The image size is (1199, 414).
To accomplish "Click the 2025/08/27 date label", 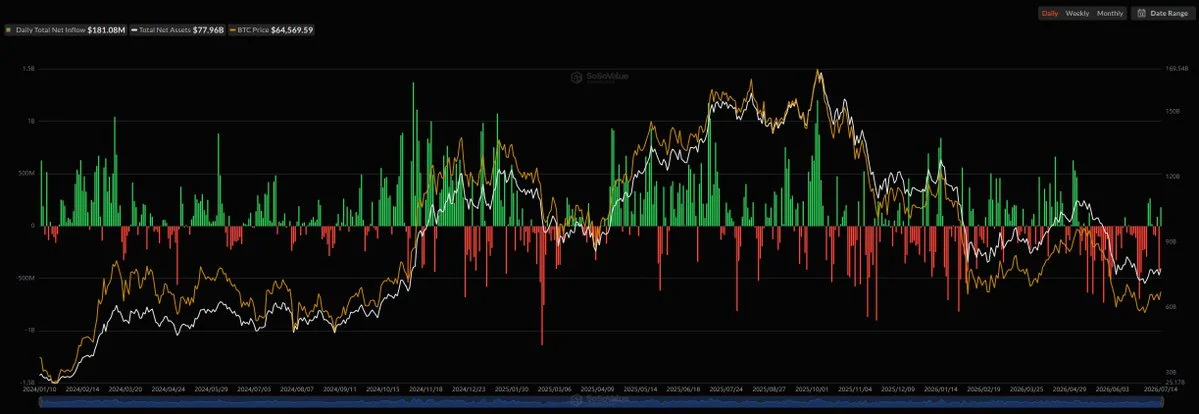I will point(769,389).
